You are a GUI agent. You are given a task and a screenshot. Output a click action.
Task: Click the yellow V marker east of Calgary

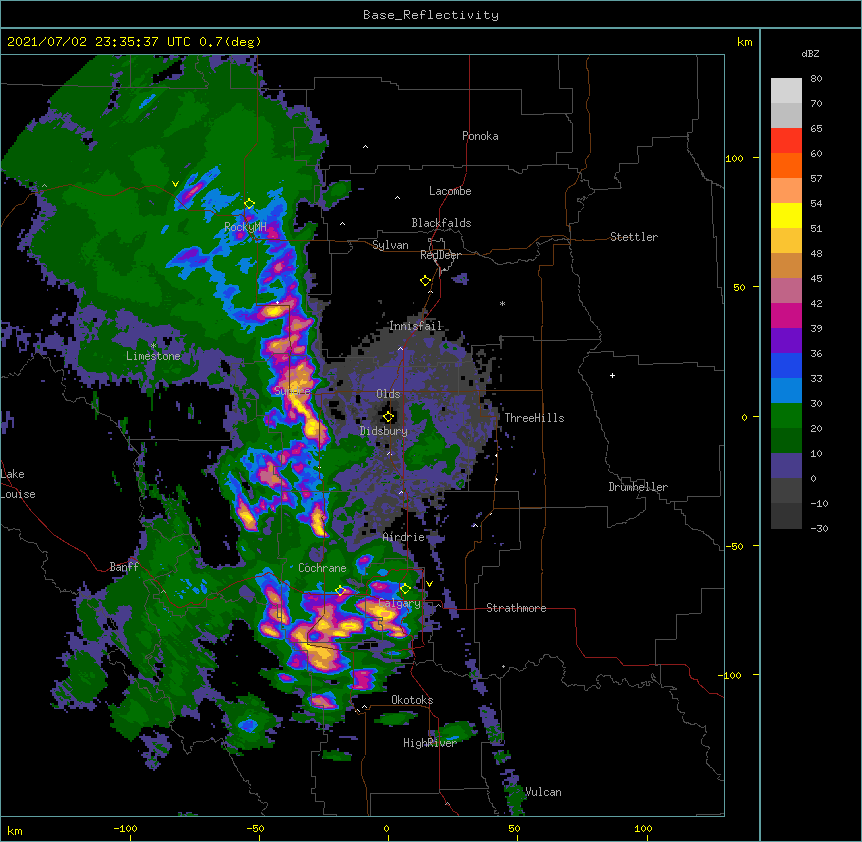click(x=429, y=584)
